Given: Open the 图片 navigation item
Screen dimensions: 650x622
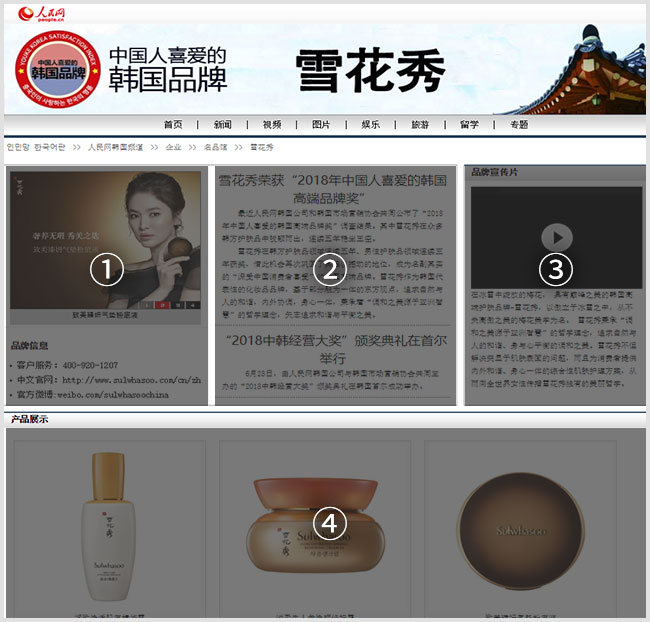Looking at the screenshot, I should point(321,124).
